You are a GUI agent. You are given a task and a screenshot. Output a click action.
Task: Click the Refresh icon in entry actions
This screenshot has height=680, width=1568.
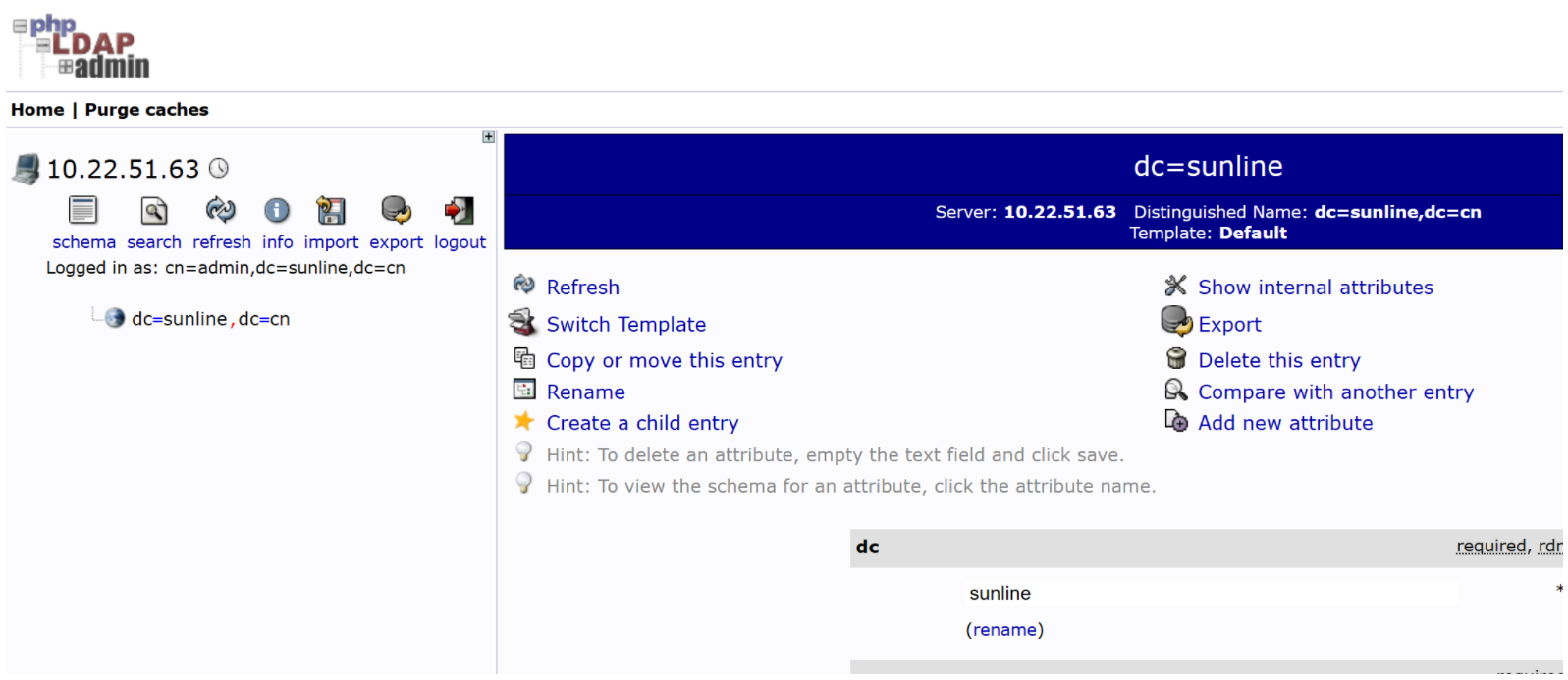point(524,285)
